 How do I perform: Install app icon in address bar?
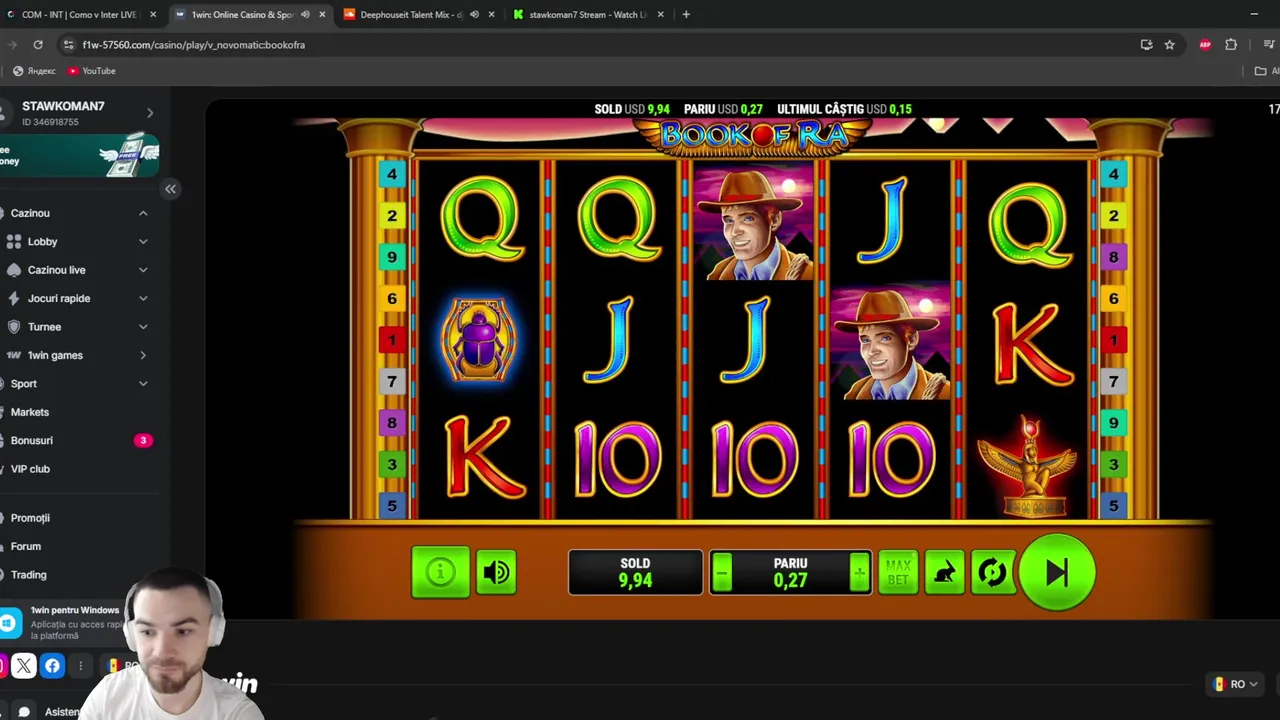(1146, 44)
